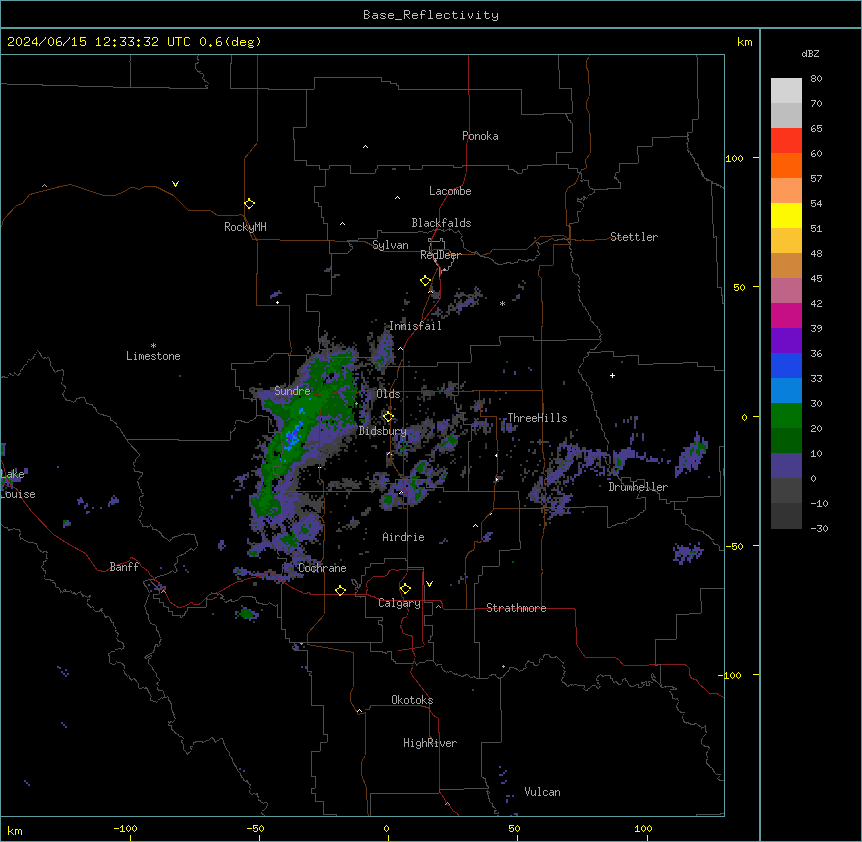
Task: Pick the red swatch between 65 and 60 dBZ
Action: 786,141
